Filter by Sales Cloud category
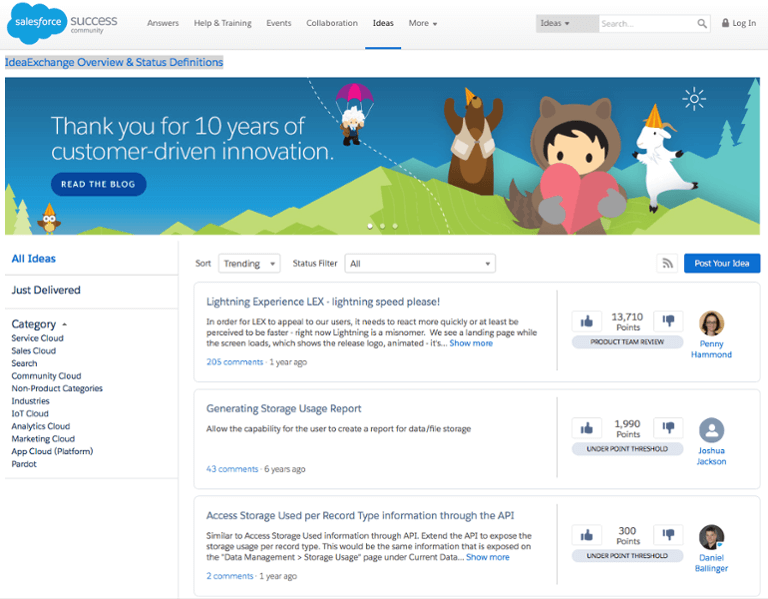 click(33, 351)
